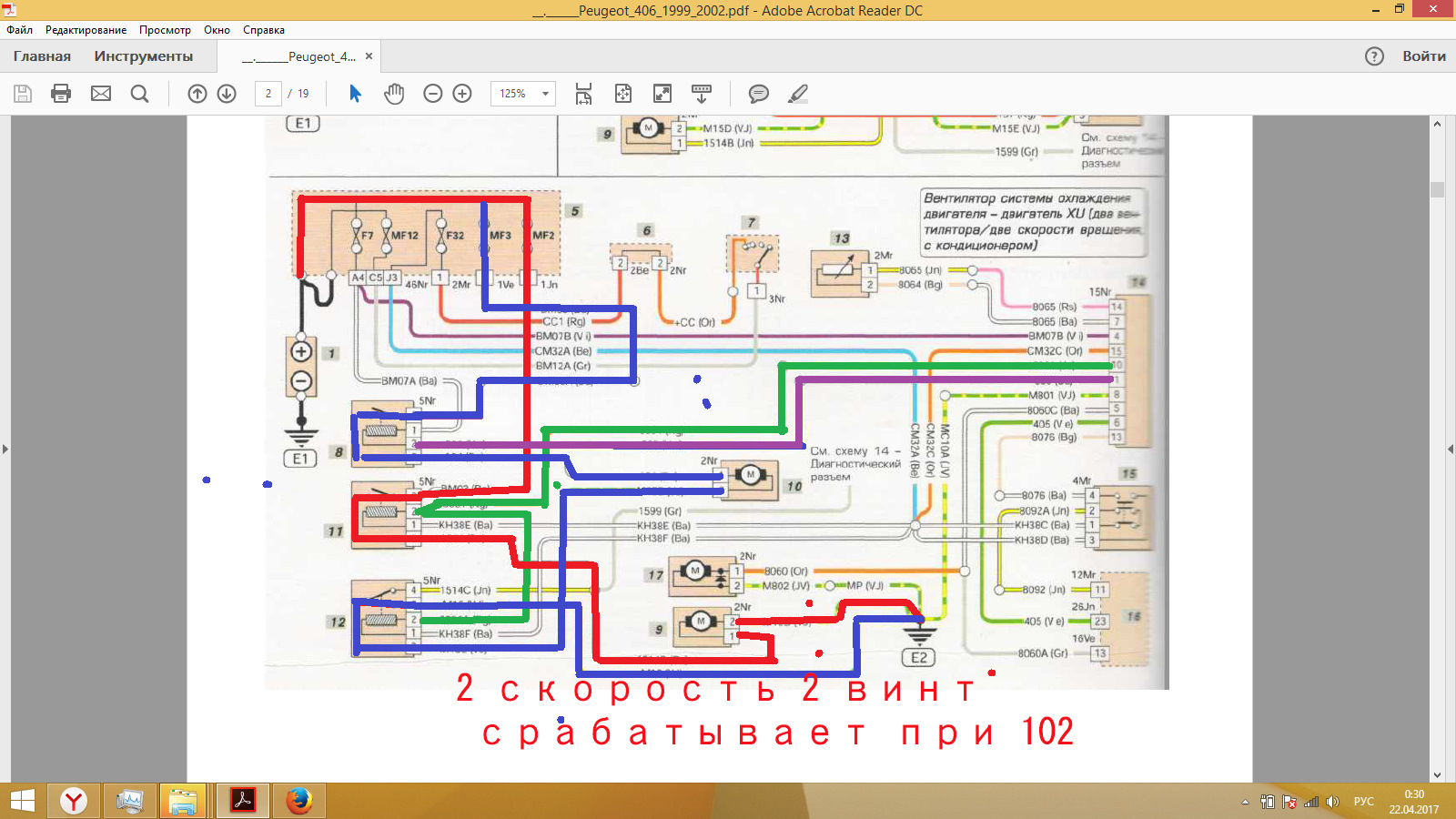The image size is (1456, 819).
Task: Open the Справка menu
Action: pyautogui.click(x=264, y=30)
